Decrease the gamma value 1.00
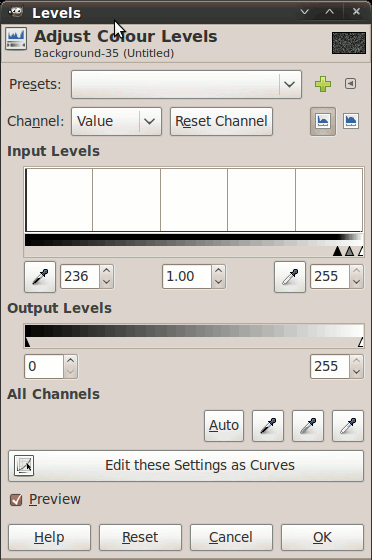 [218, 282]
